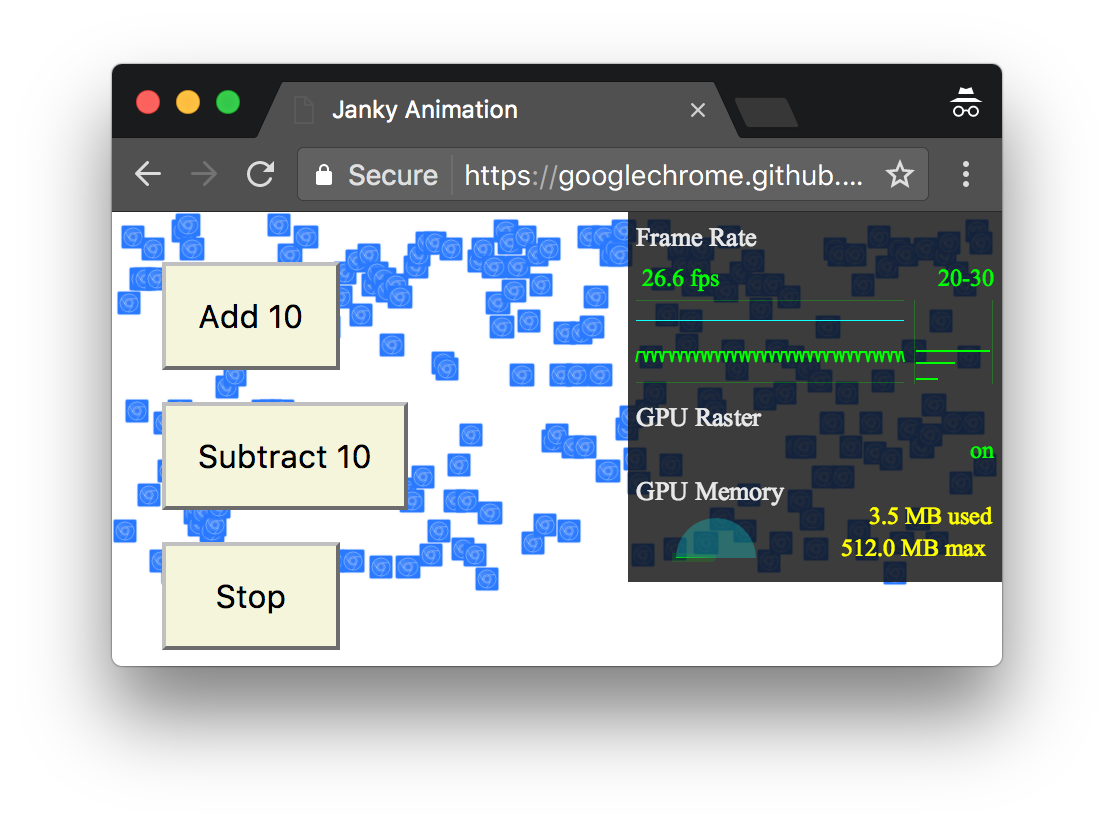Click the bookmark star icon
This screenshot has height=826, width=1114.
click(899, 174)
